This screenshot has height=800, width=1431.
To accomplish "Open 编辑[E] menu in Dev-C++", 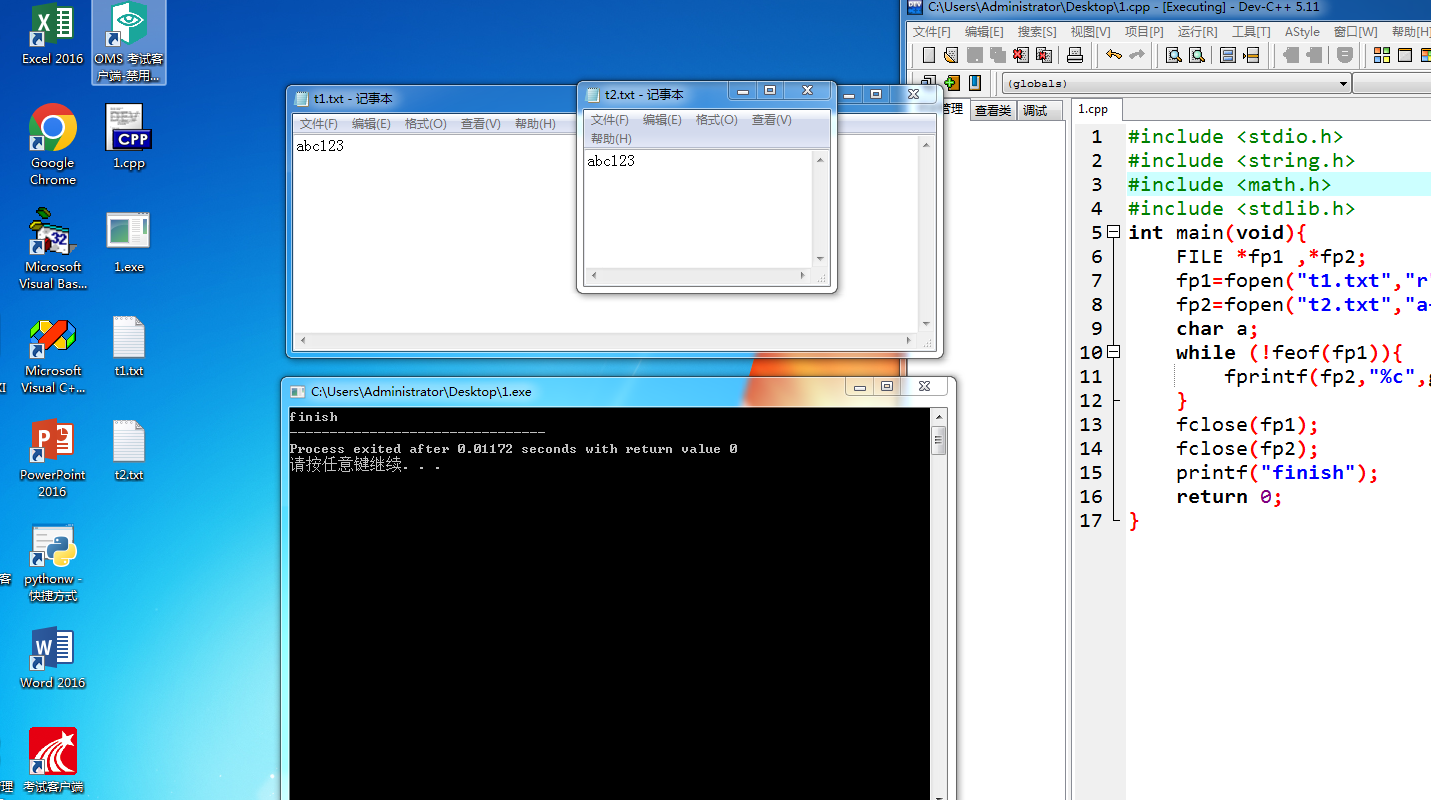I will click(984, 32).
